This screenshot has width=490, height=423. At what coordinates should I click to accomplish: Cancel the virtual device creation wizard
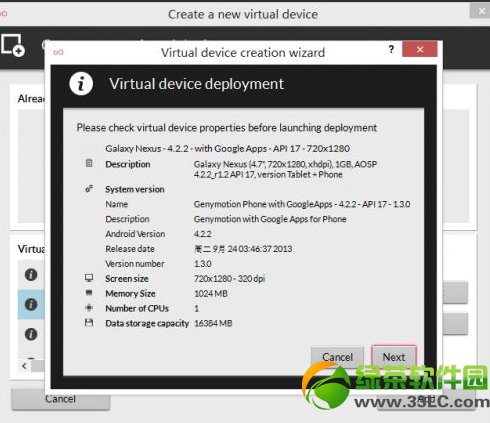click(337, 357)
